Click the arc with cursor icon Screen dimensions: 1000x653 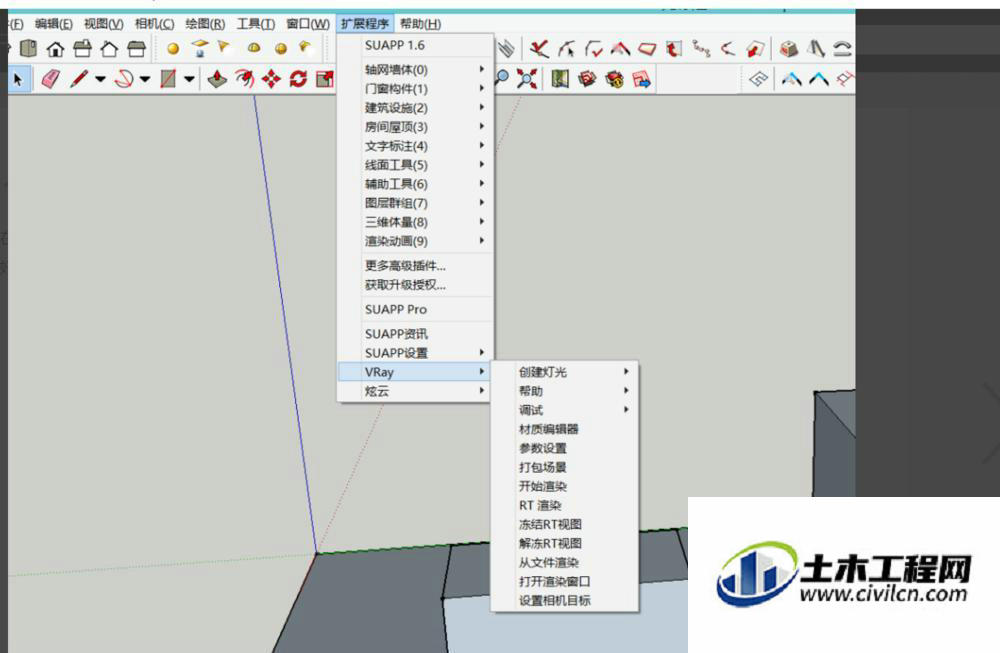pos(566,48)
